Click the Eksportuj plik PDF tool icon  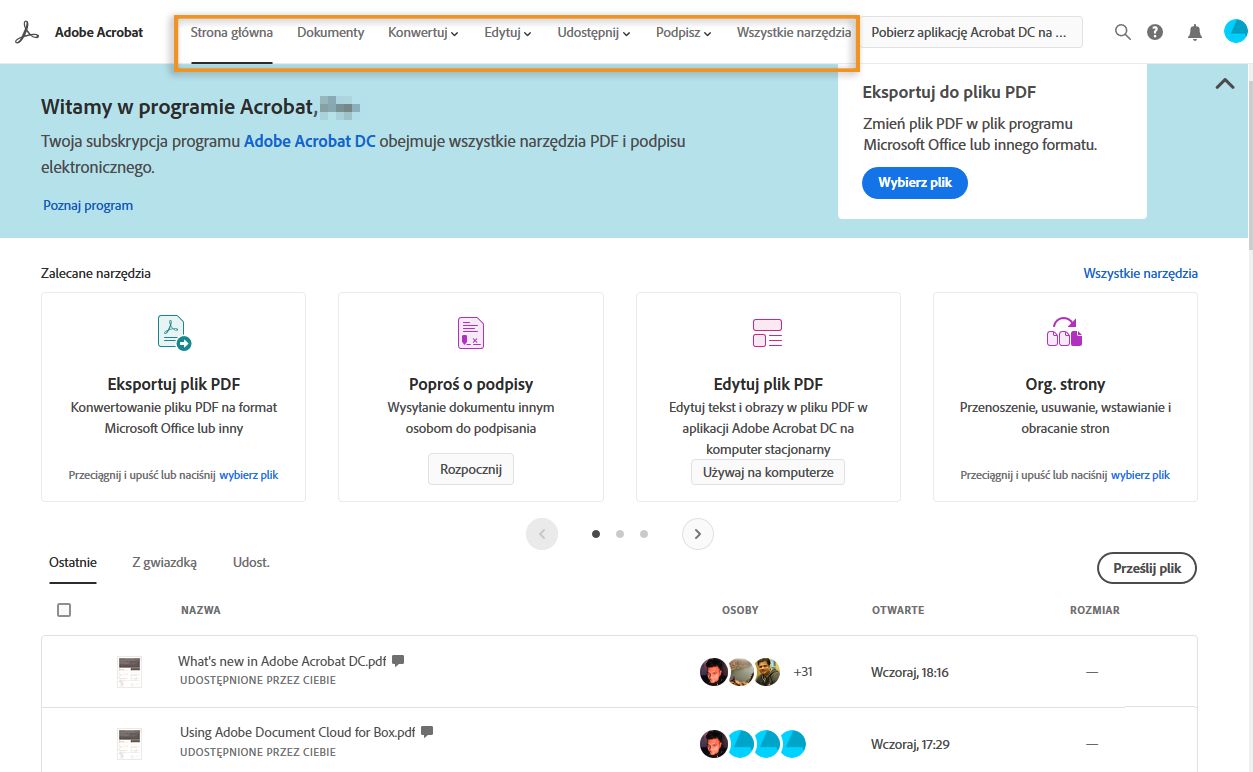174,332
